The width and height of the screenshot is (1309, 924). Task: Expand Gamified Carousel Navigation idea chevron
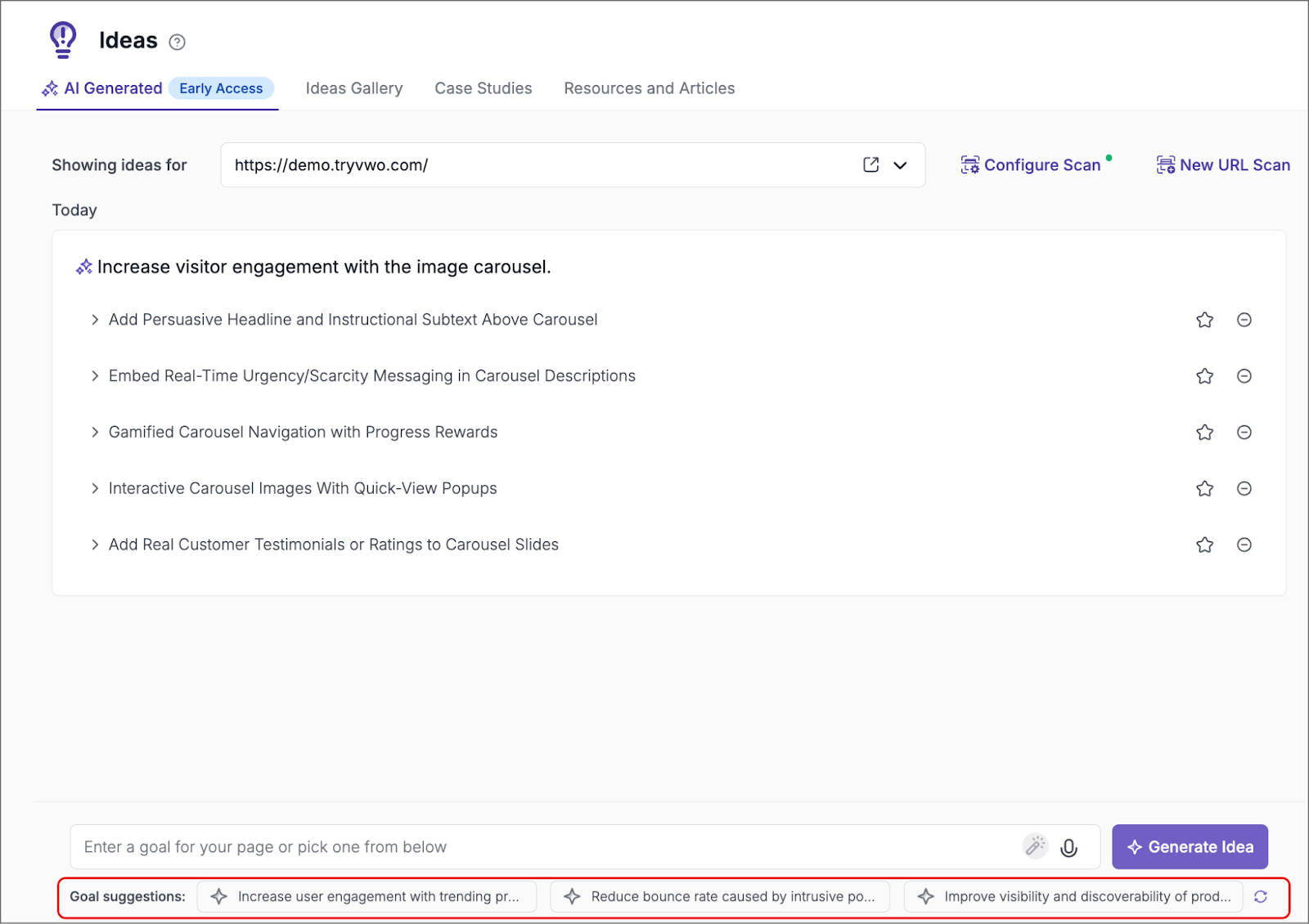pos(95,433)
